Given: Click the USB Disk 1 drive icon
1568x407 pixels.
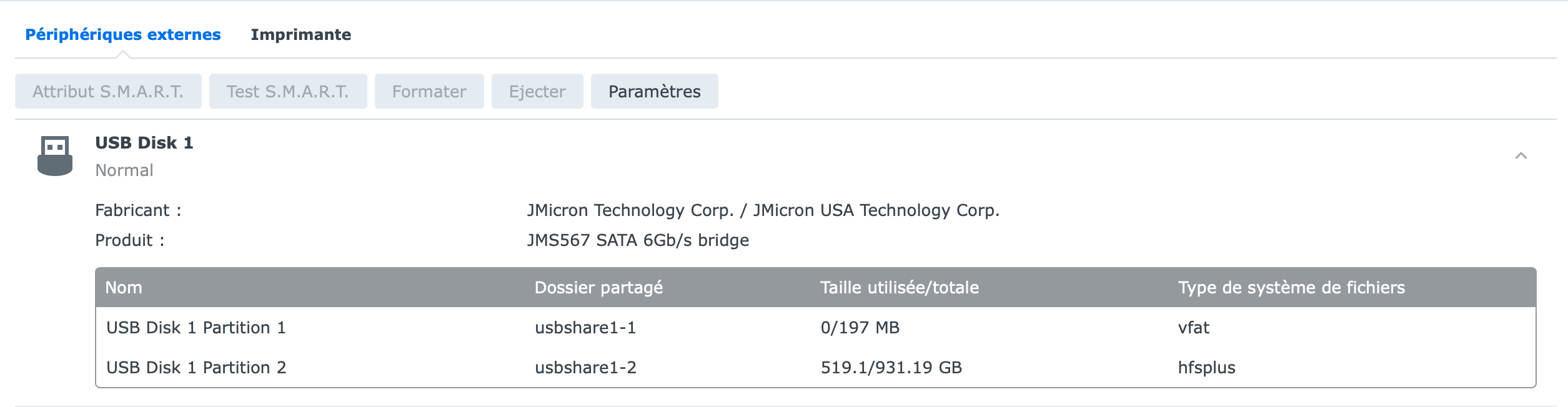Looking at the screenshot, I should (x=55, y=156).
